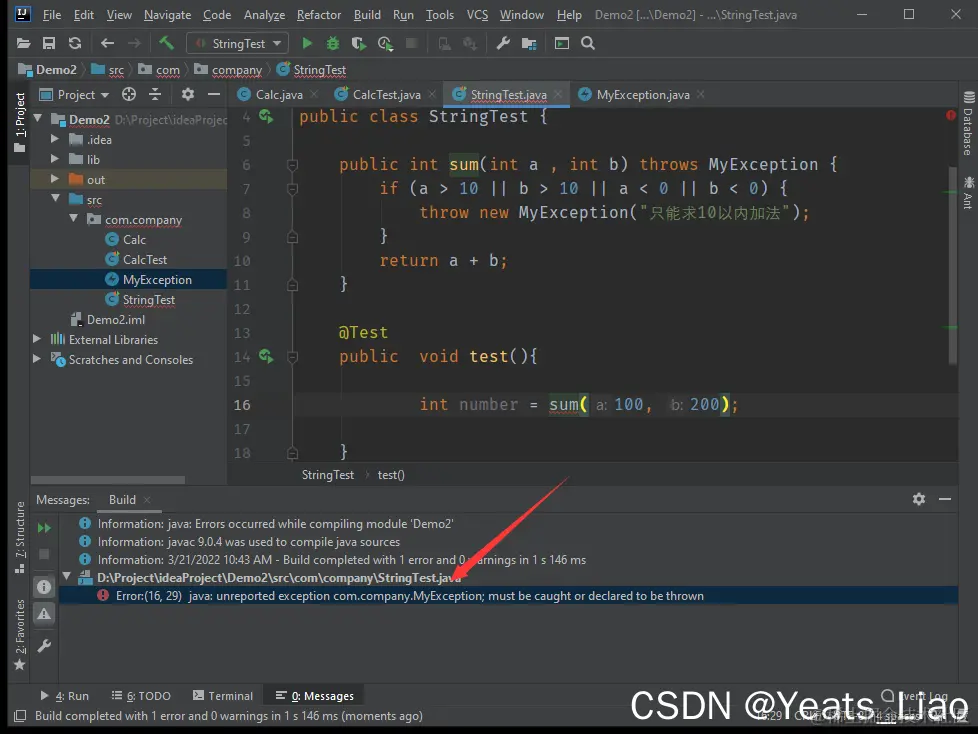
Task: Click run gutter icon beside class StringTest
Action: (x=266, y=116)
